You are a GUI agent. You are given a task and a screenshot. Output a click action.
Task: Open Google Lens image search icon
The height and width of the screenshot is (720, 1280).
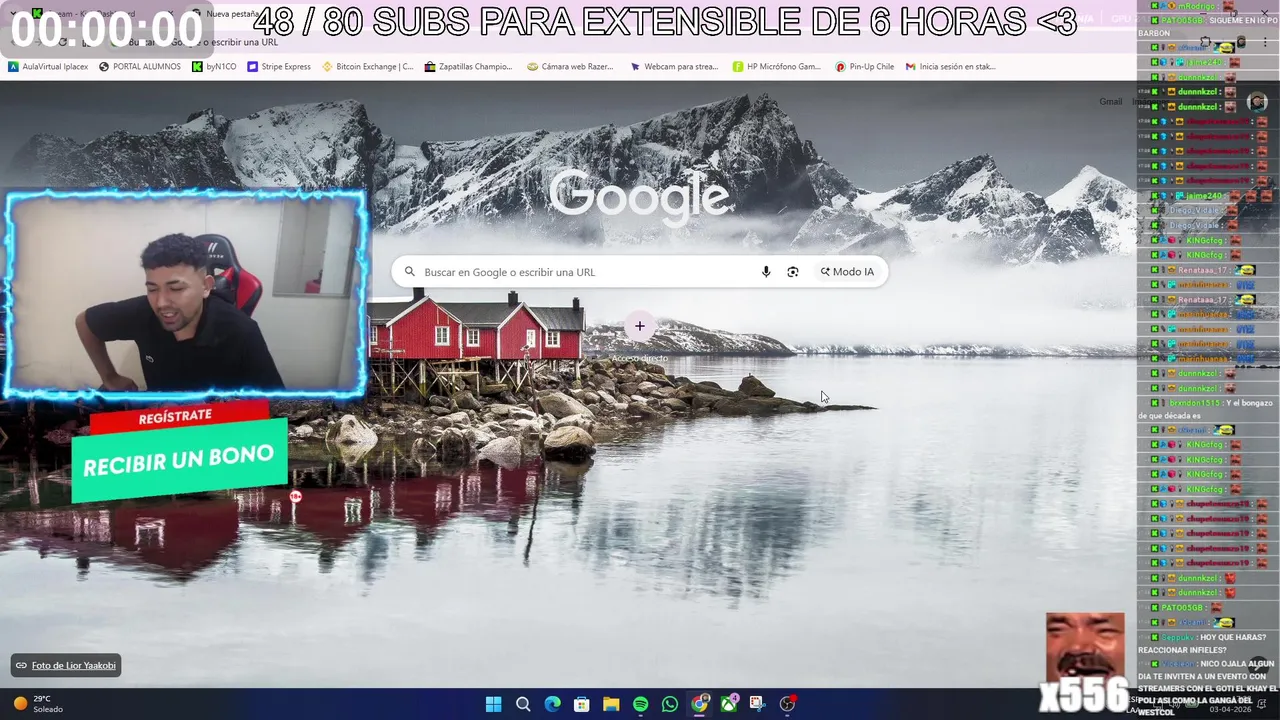[x=793, y=272]
